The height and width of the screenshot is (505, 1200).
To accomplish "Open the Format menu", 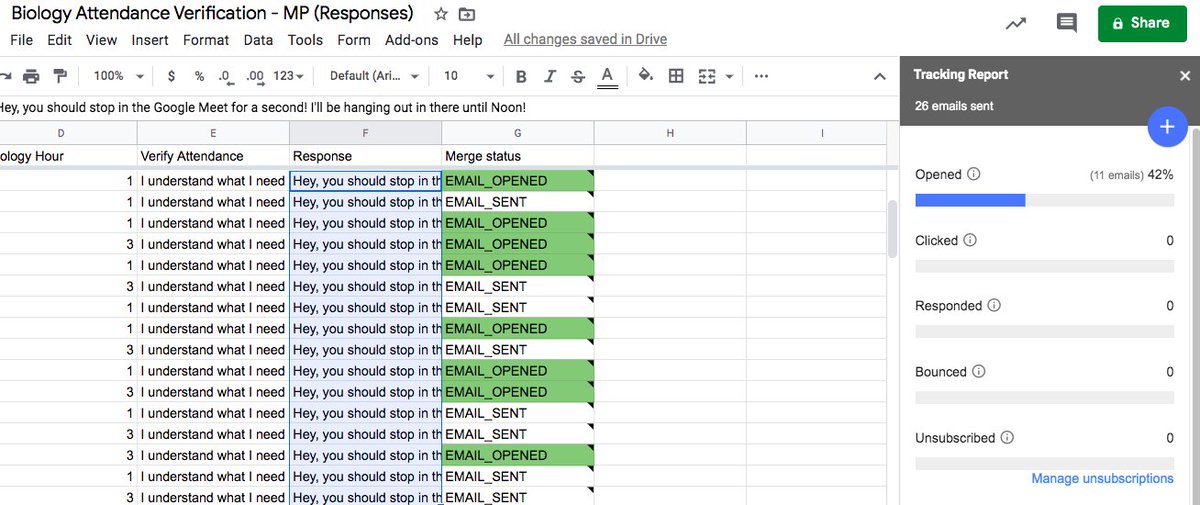I will point(206,40).
